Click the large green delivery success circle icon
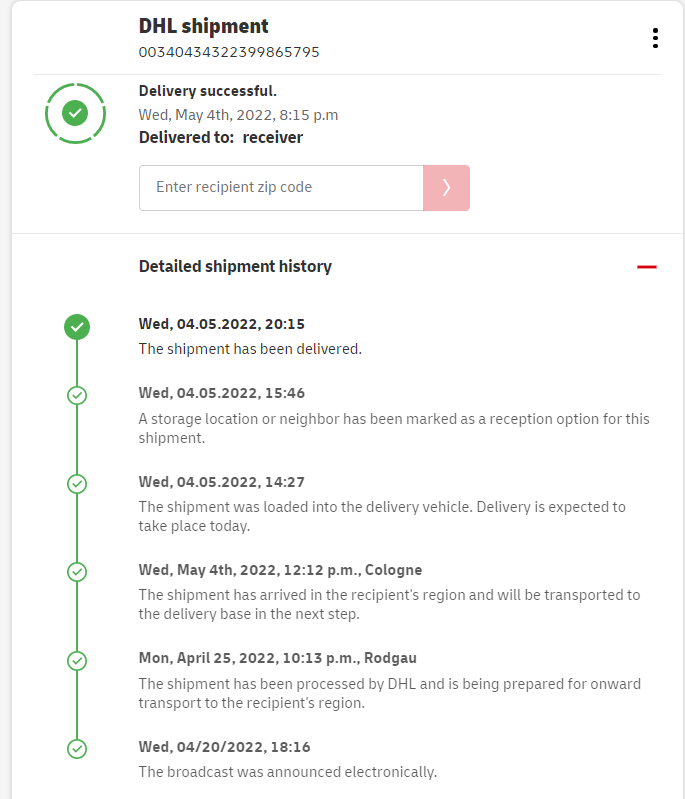This screenshot has height=799, width=685. [x=75, y=113]
